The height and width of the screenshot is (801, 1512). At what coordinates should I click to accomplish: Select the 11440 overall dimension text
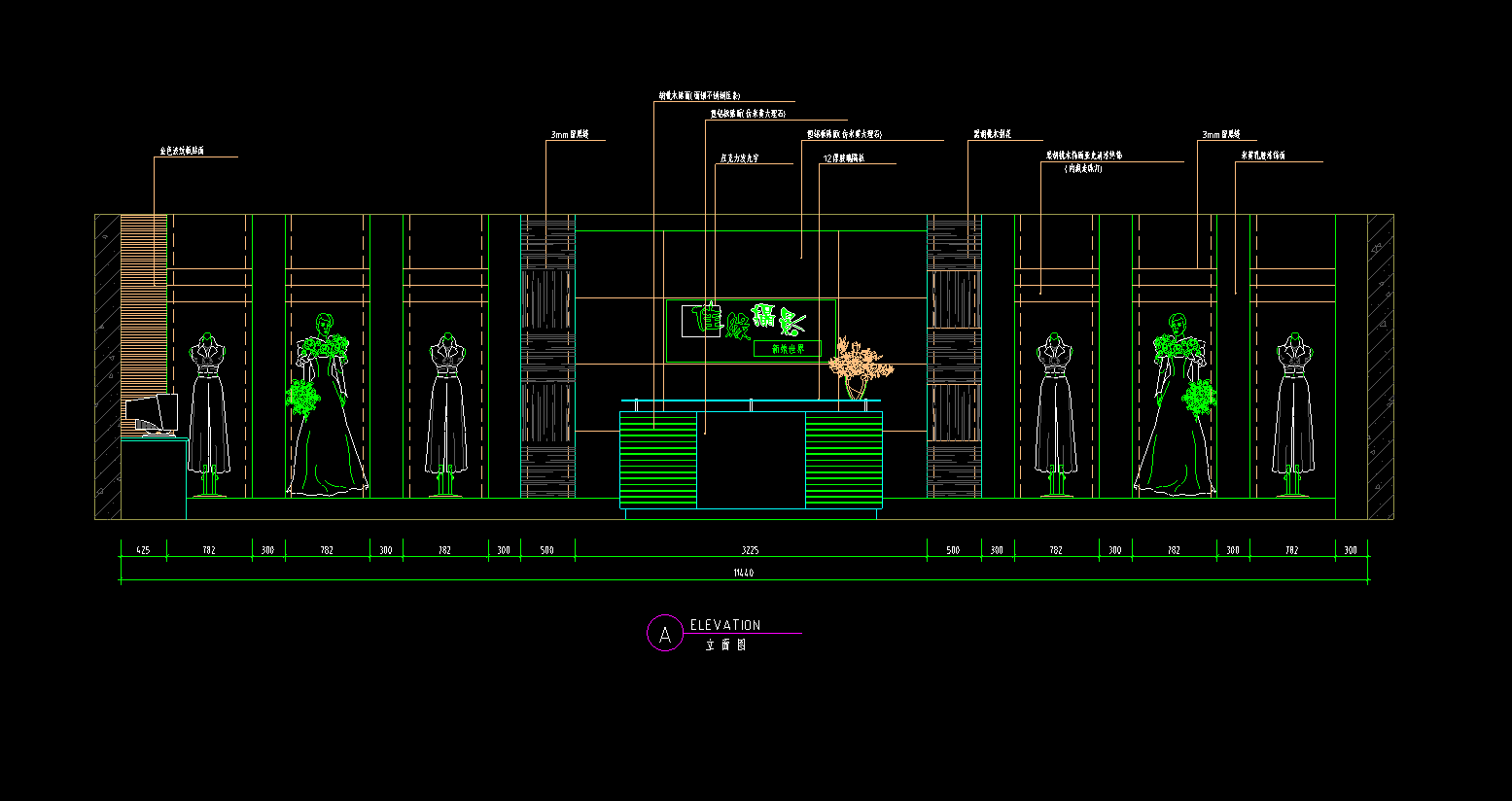pyautogui.click(x=744, y=574)
